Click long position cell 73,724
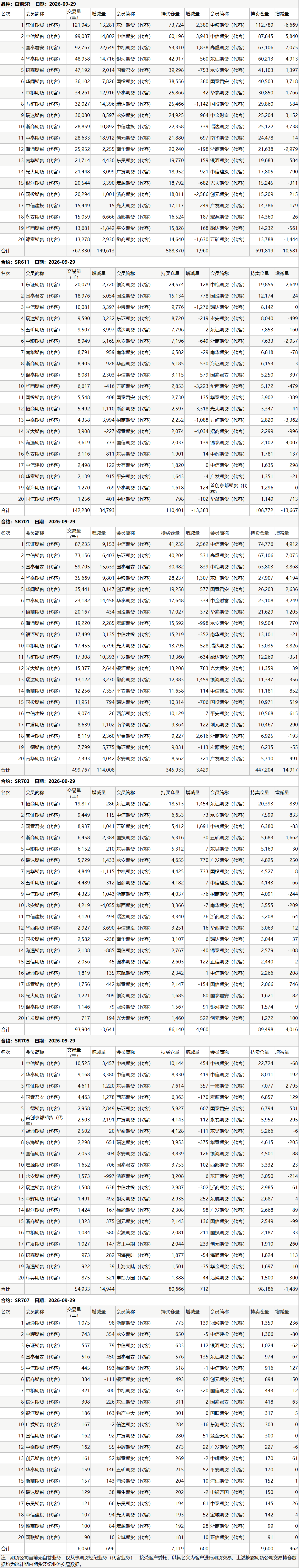Viewport: 299px width, 1568px height. pyautogui.click(x=175, y=25)
